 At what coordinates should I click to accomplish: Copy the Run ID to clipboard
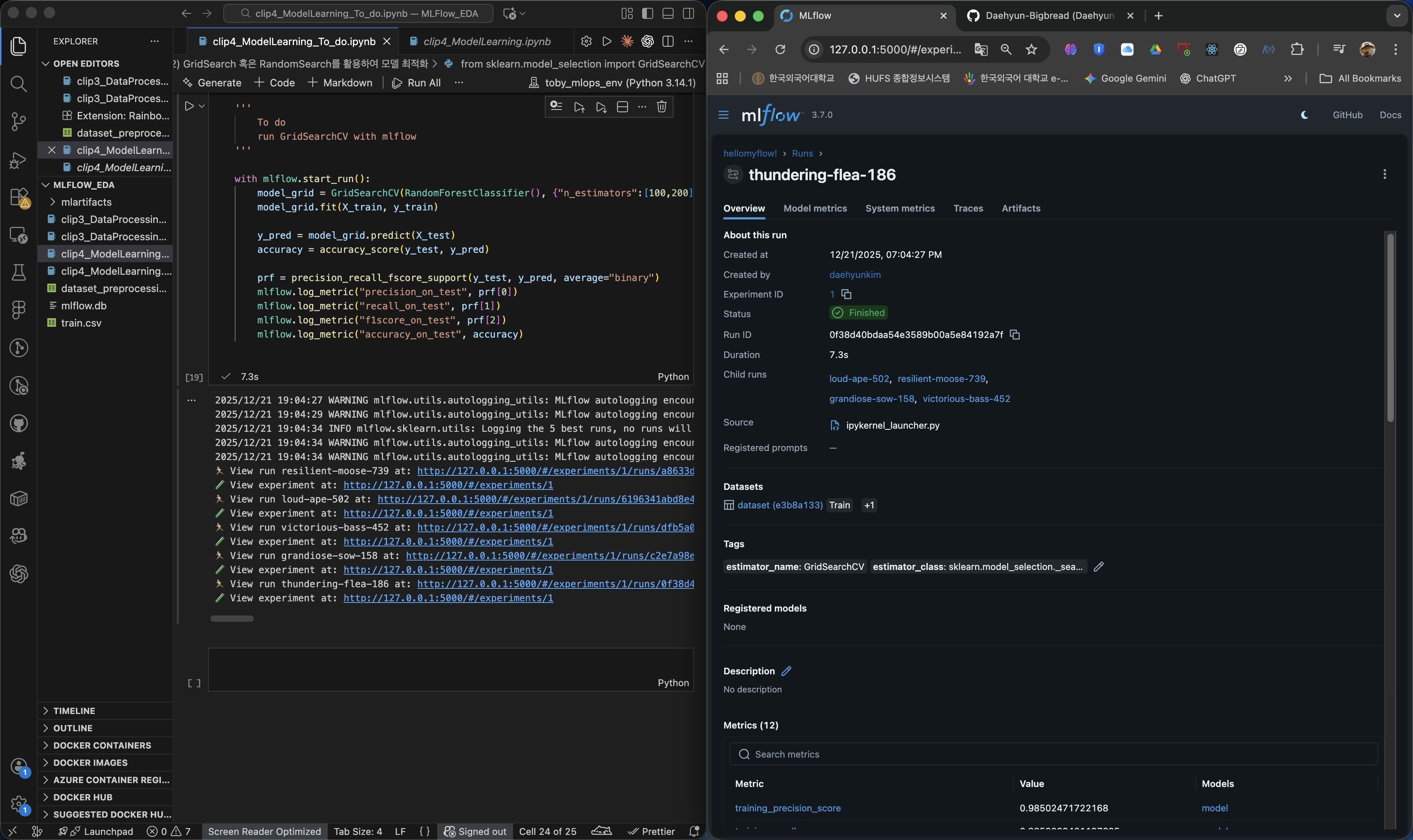[x=1015, y=334]
